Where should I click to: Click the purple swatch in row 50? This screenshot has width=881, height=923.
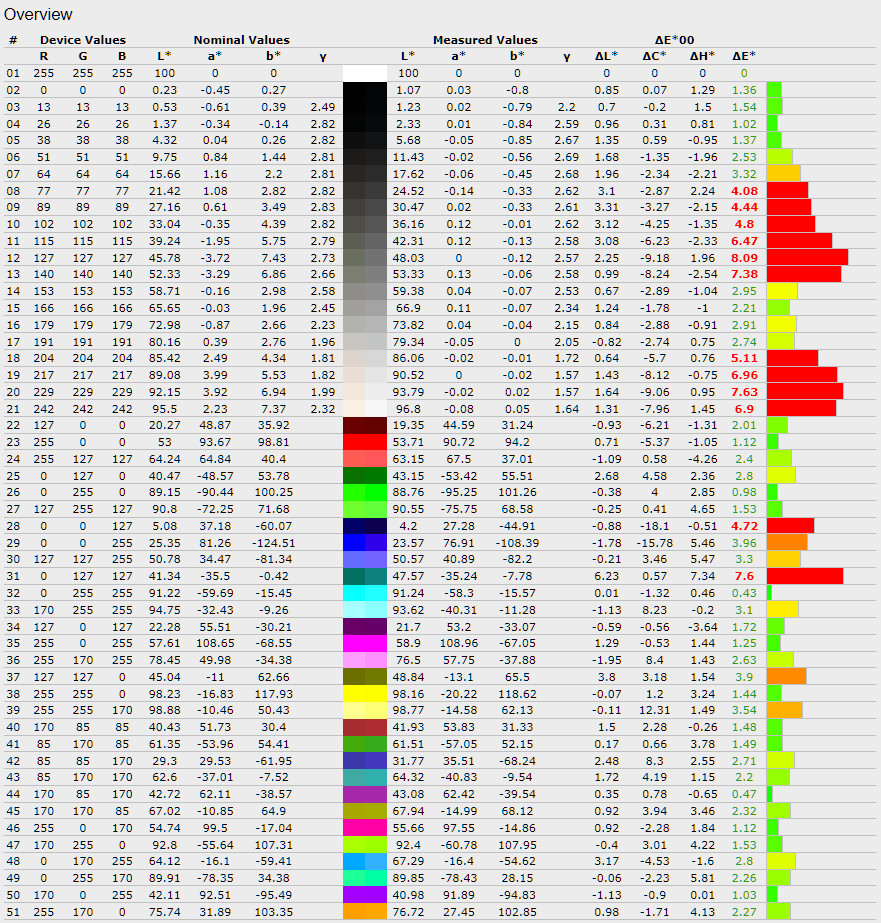(x=364, y=894)
